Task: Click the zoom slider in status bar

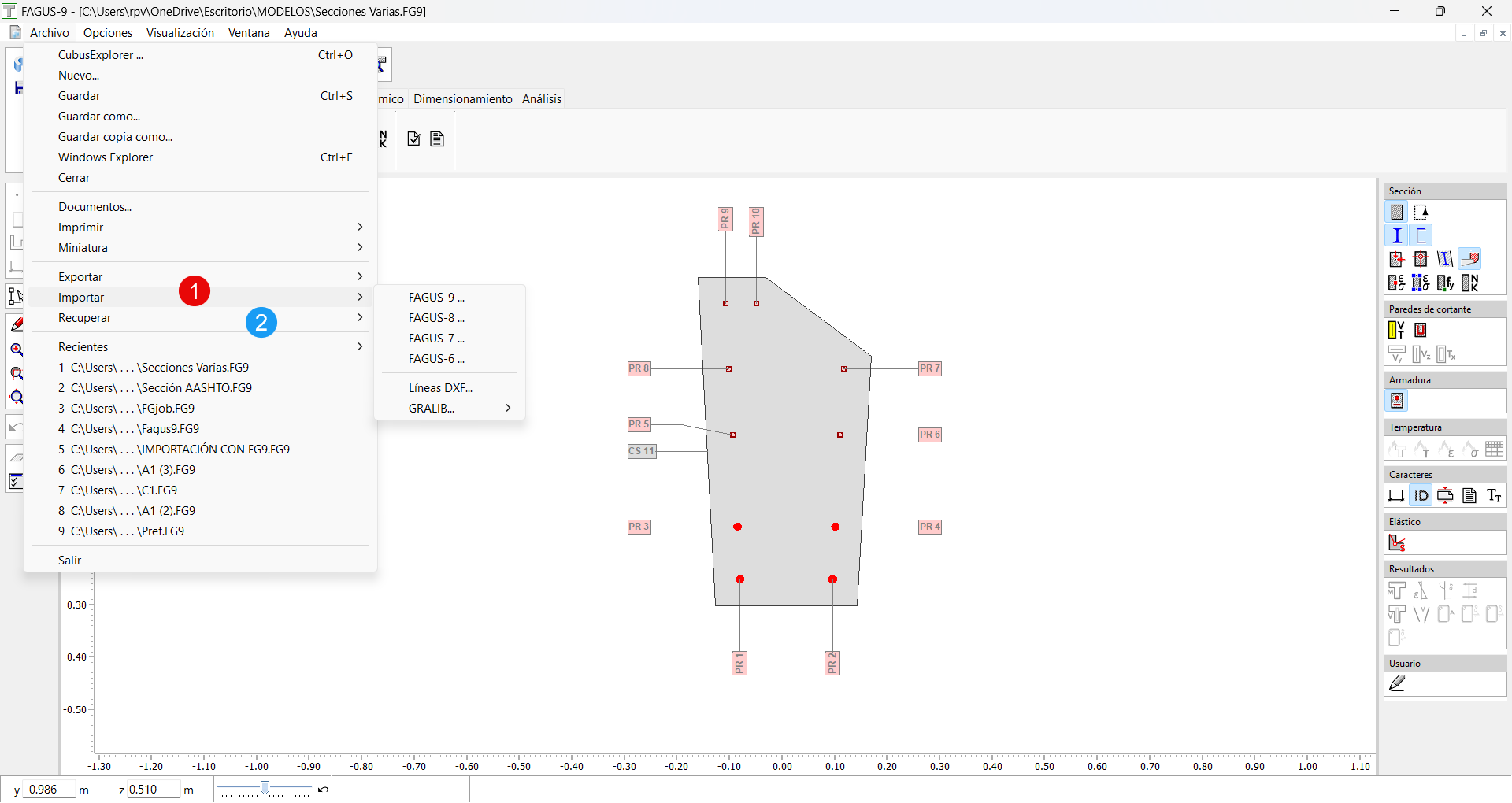Action: [265, 788]
